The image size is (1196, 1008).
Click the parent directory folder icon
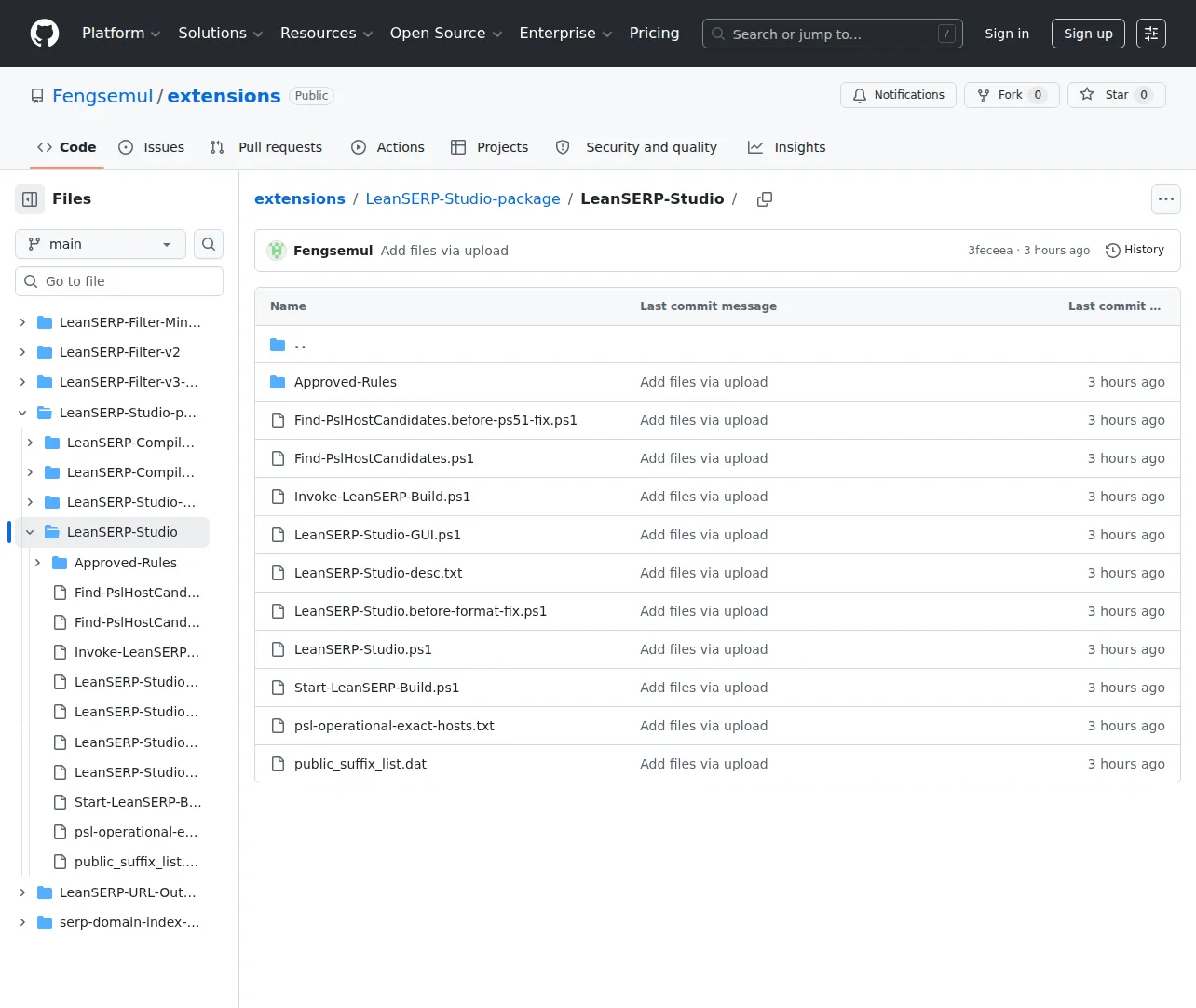(278, 345)
